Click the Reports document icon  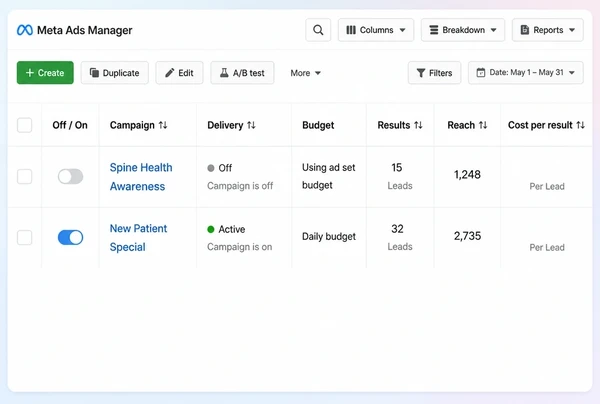[x=525, y=30]
